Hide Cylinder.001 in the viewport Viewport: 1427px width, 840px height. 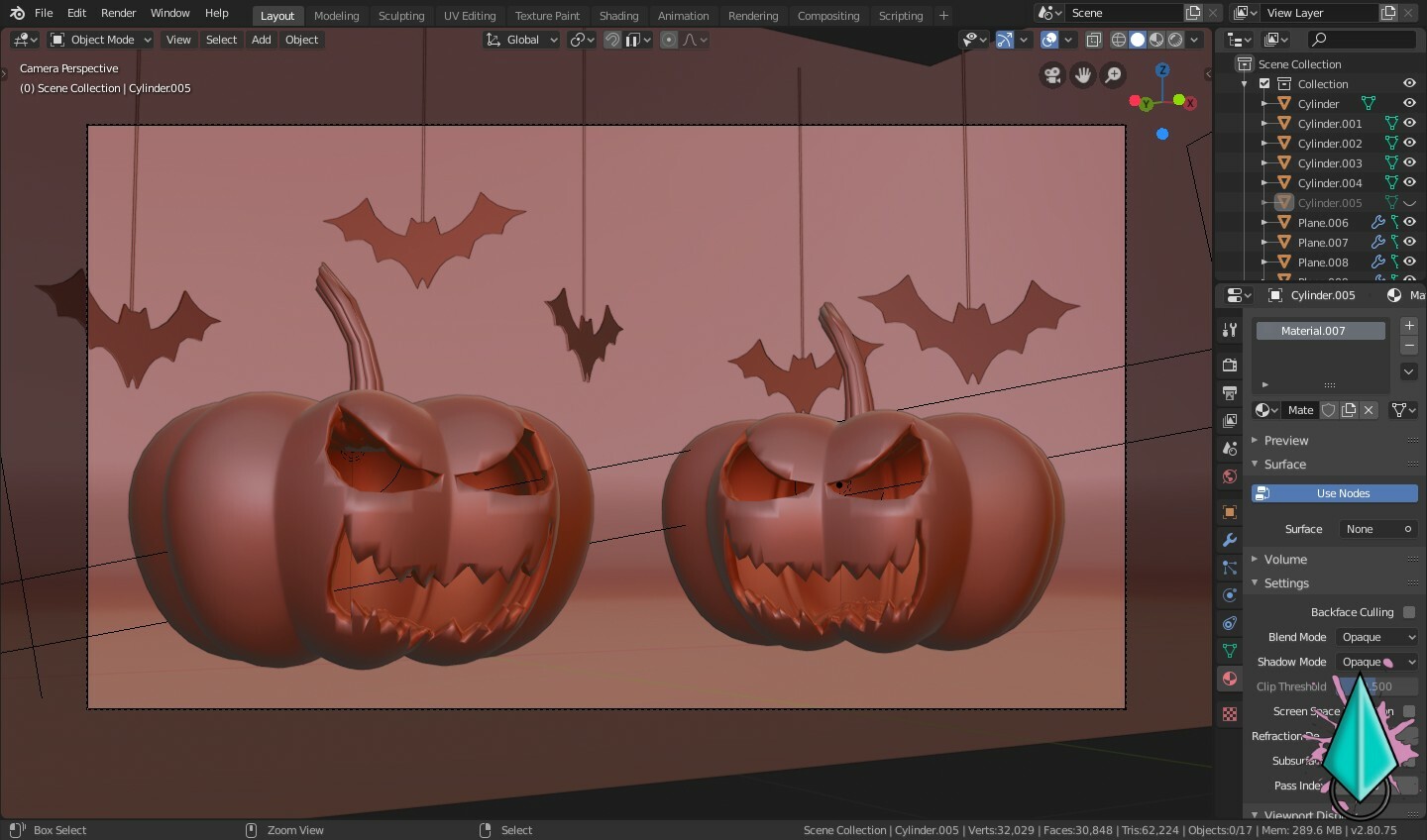[x=1409, y=124]
